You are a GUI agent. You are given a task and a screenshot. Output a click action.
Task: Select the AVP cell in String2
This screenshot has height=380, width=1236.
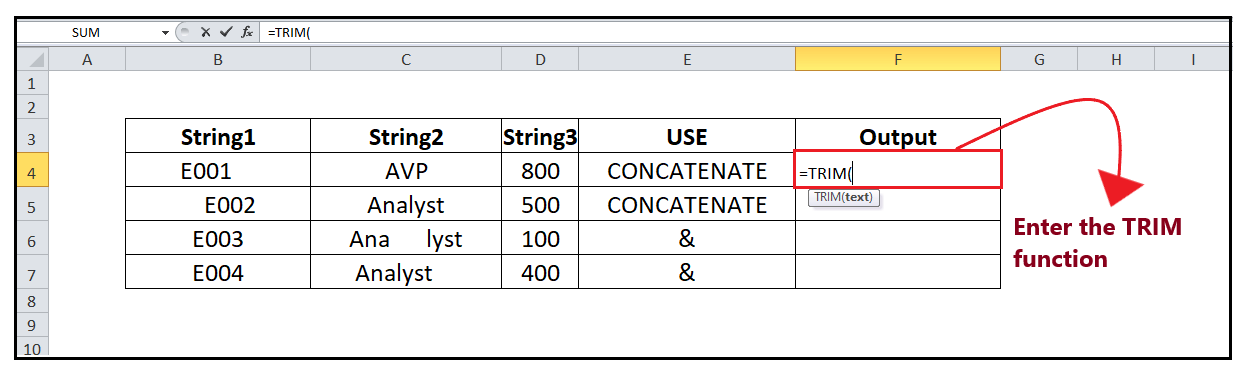coord(406,171)
